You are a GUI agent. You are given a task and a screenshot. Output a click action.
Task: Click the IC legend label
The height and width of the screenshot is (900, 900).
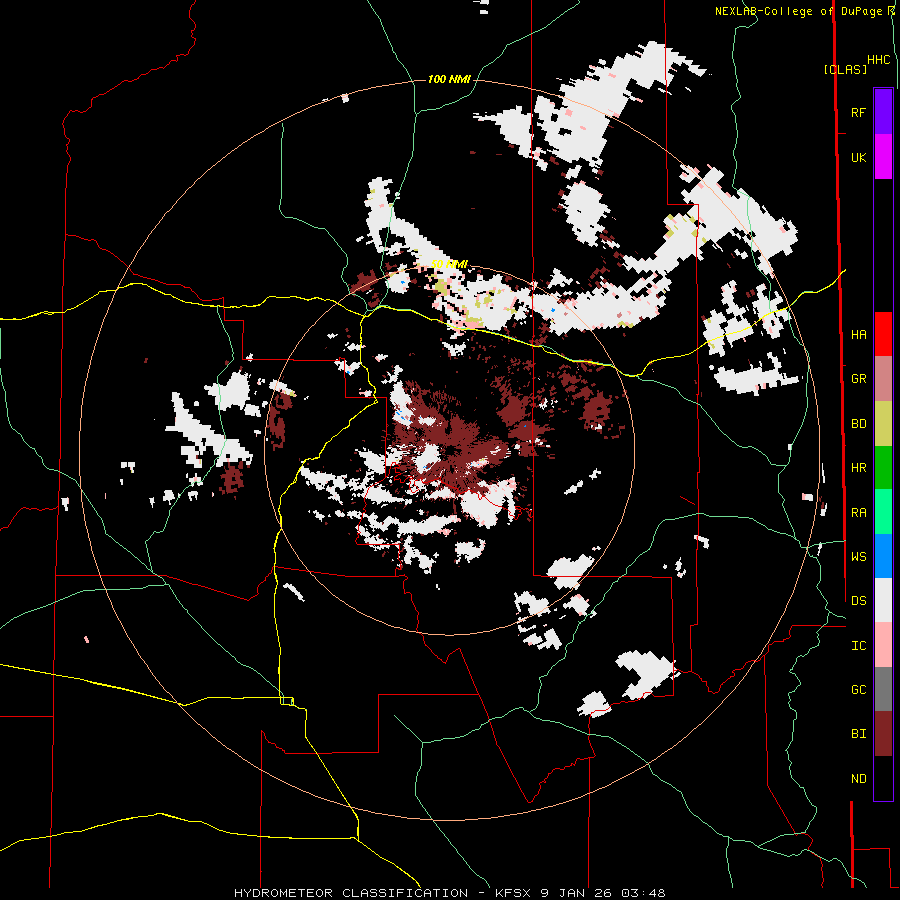pyautogui.click(x=859, y=645)
